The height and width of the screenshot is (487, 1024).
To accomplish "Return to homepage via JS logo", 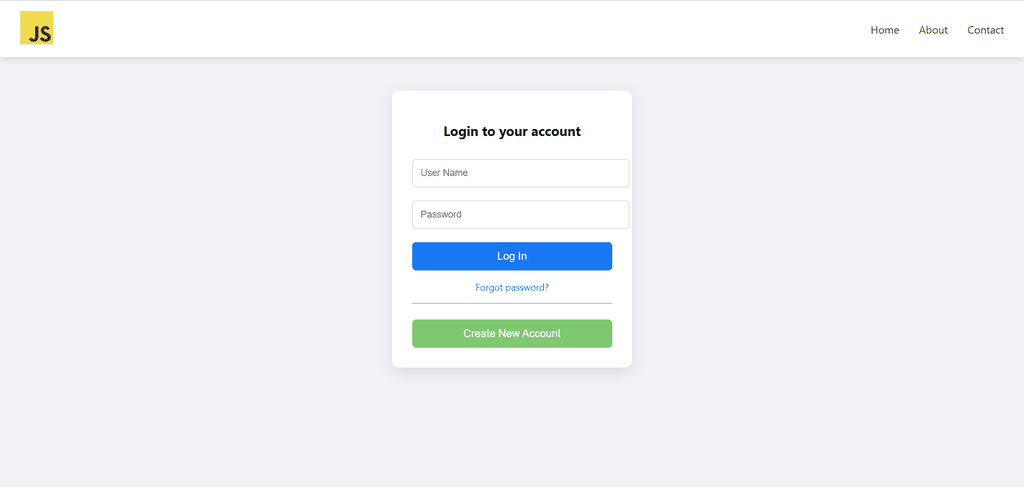I will [x=37, y=29].
